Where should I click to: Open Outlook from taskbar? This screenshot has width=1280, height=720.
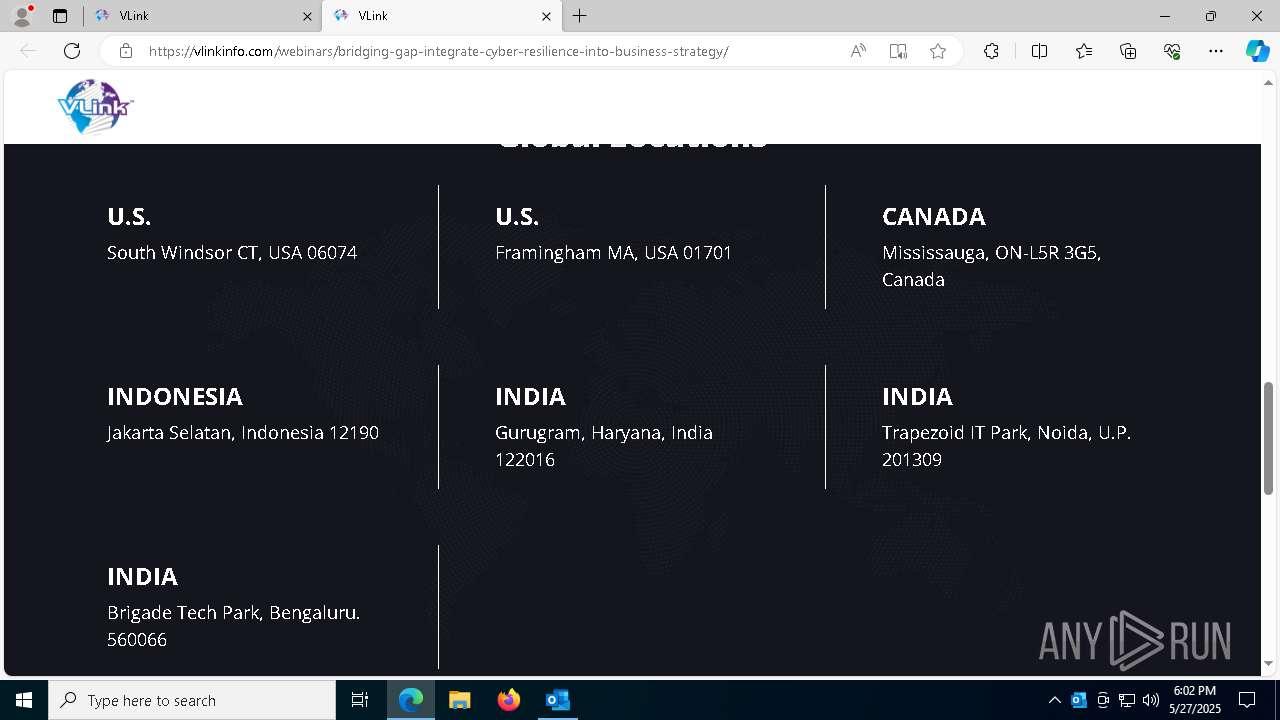[557, 700]
